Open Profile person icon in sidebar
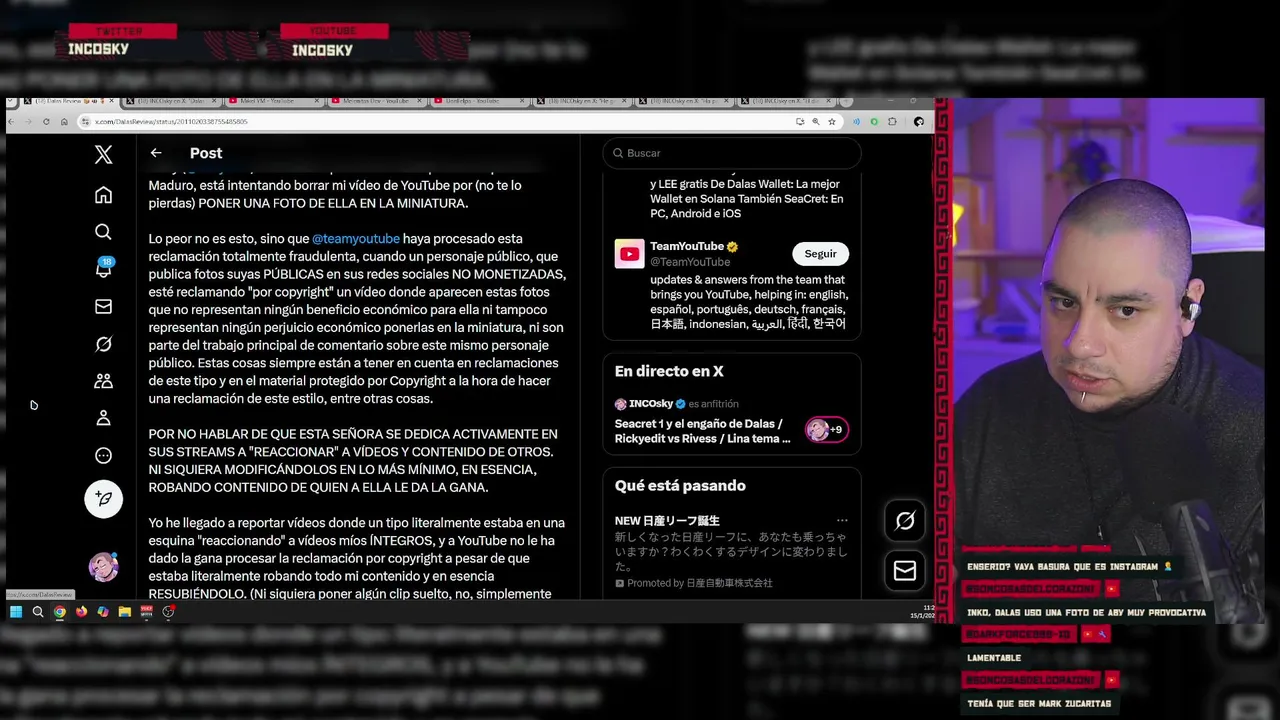 pos(103,418)
